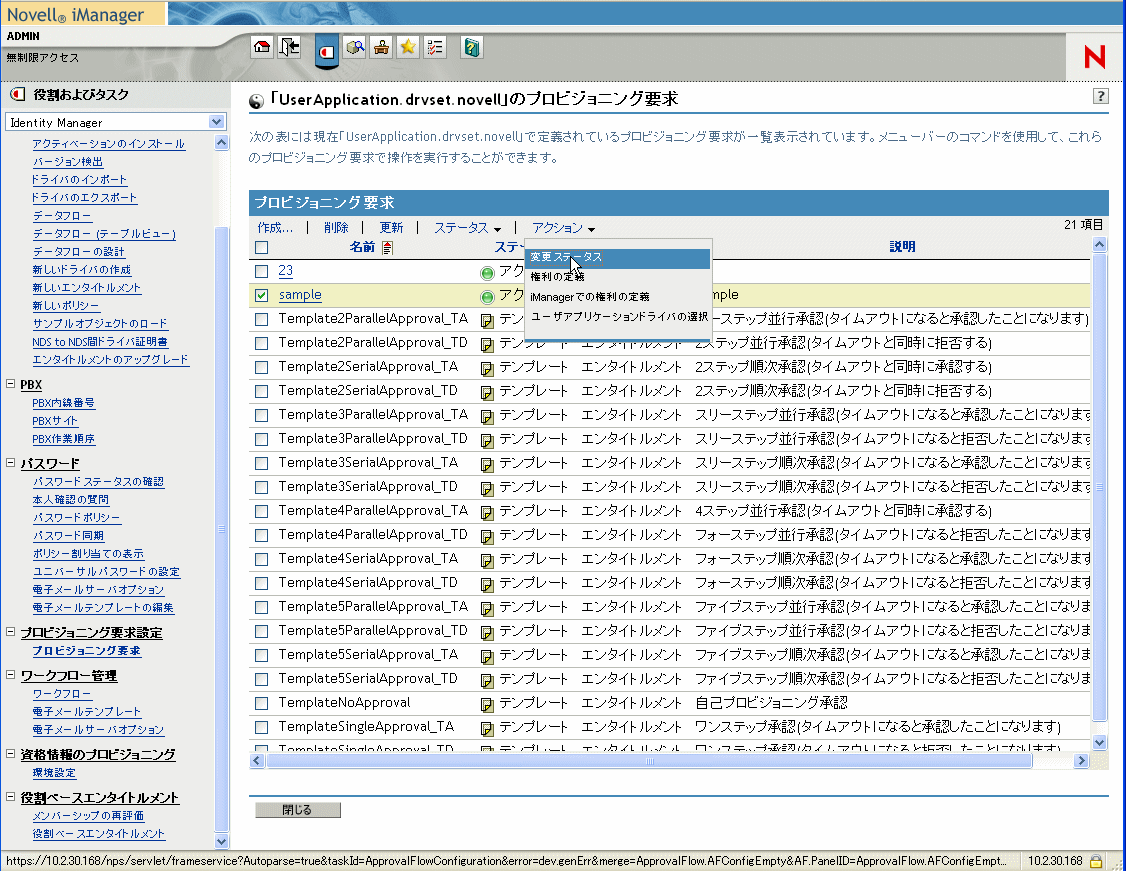Image resolution: width=1126 pixels, height=871 pixels.
Task: Sort the list by the 名前 column header
Action: pos(362,247)
